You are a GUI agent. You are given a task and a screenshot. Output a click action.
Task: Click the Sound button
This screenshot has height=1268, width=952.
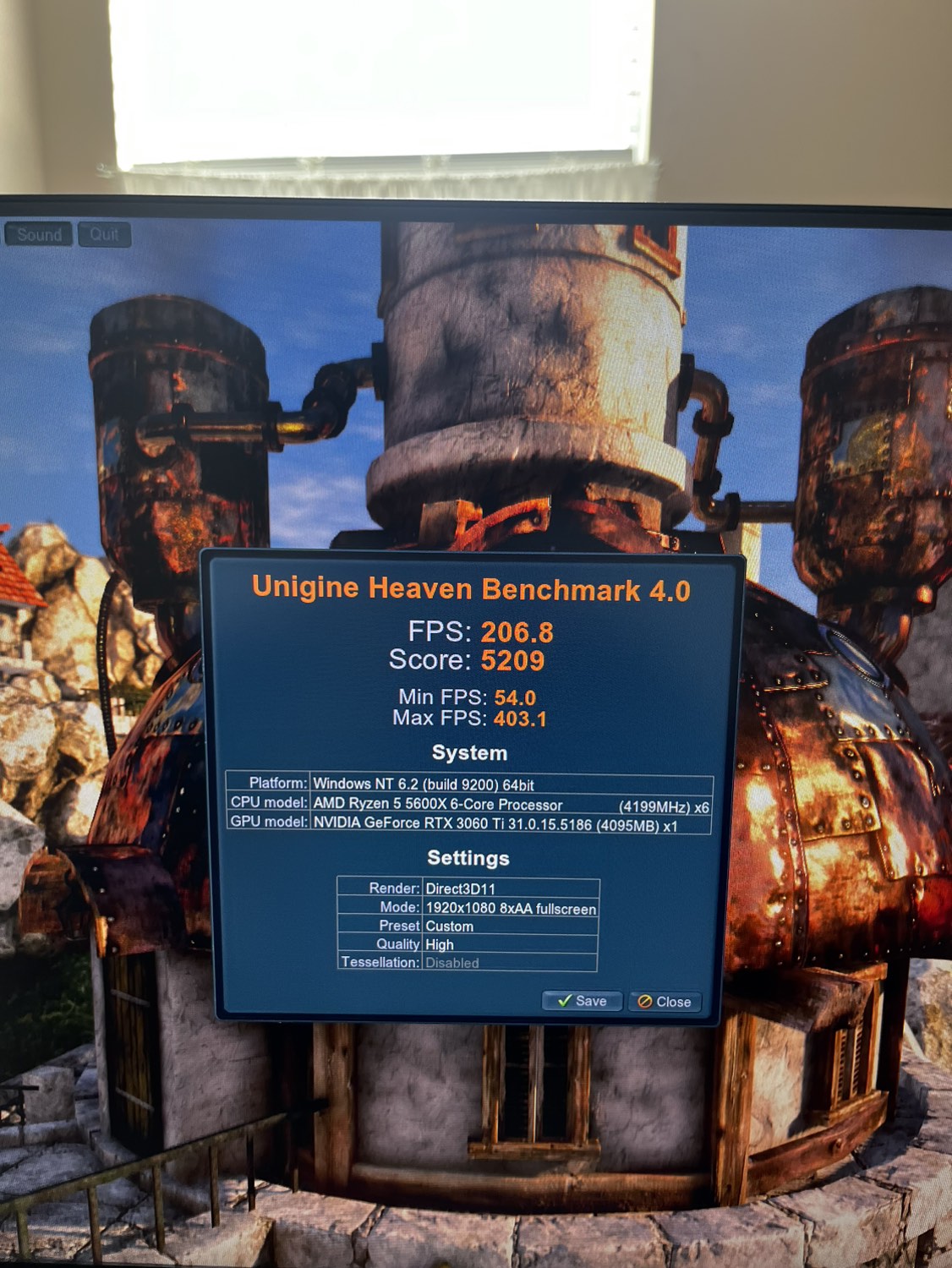point(38,234)
